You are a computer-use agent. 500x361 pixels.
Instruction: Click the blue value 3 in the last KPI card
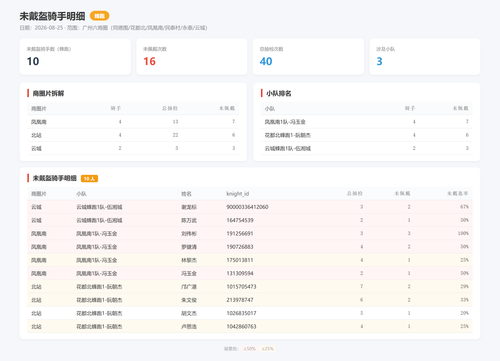[379, 61]
